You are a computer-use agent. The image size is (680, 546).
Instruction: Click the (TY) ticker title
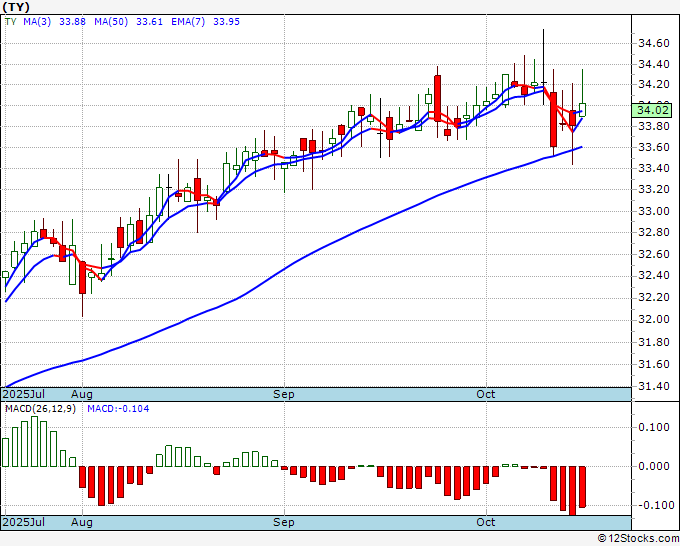16,7
